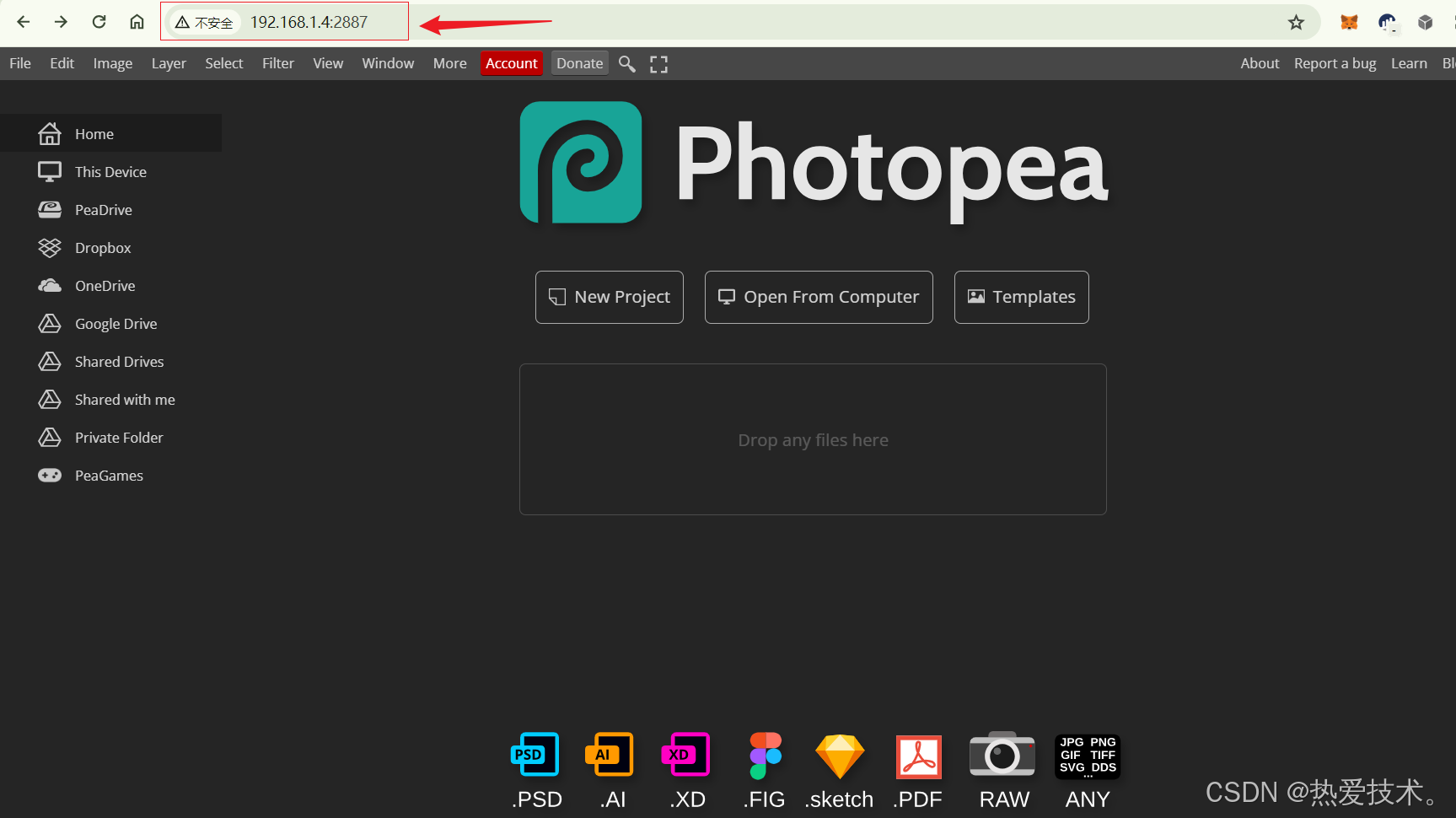Toggle fullscreen mode icon
Viewport: 1456px width, 818px height.
[x=658, y=64]
